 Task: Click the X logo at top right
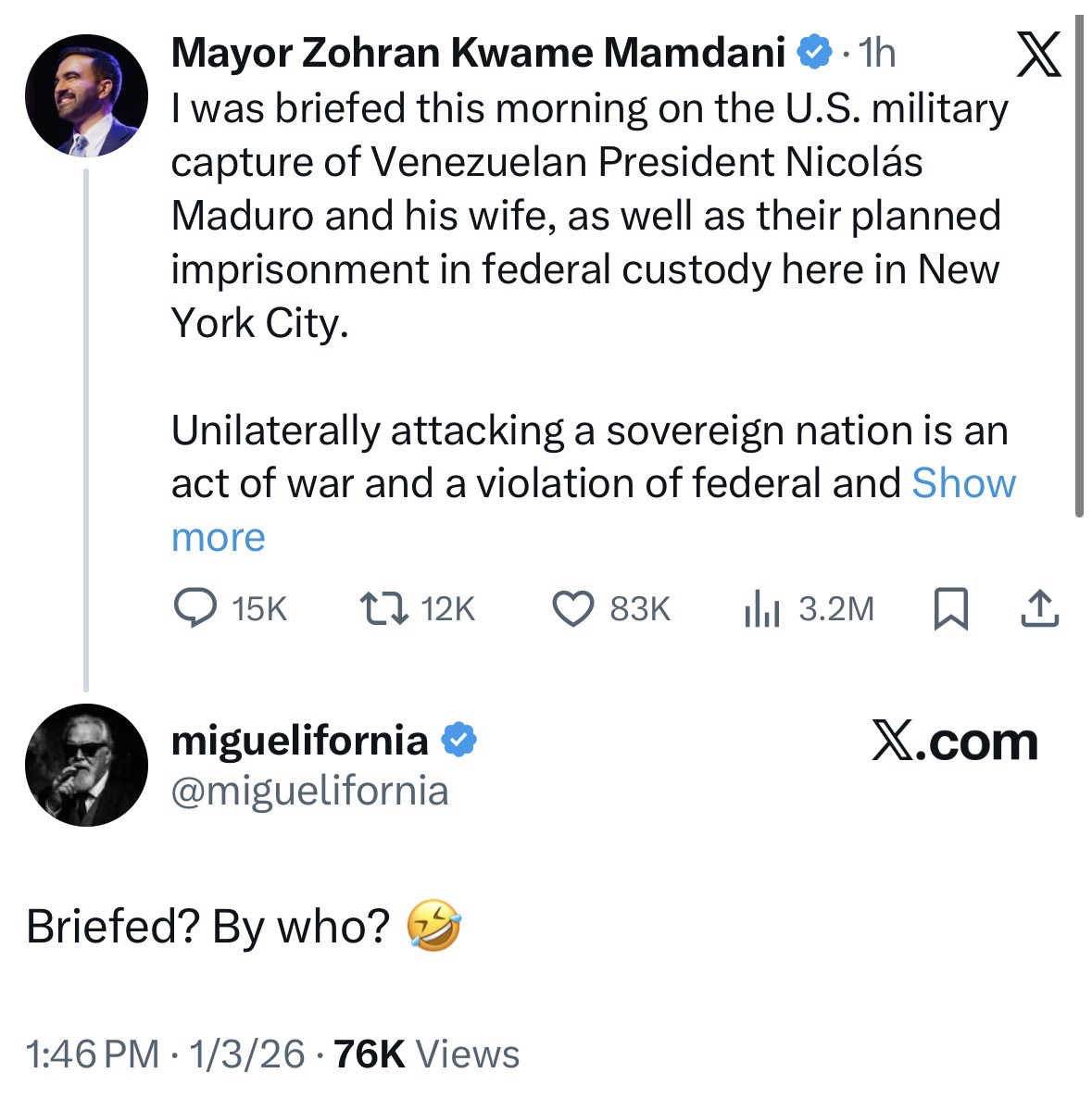point(1037,56)
